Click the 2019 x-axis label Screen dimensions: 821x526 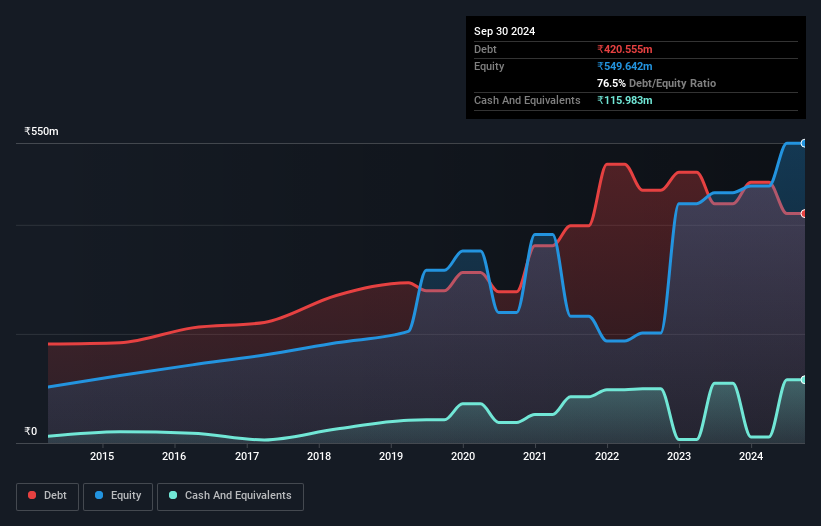click(x=391, y=456)
